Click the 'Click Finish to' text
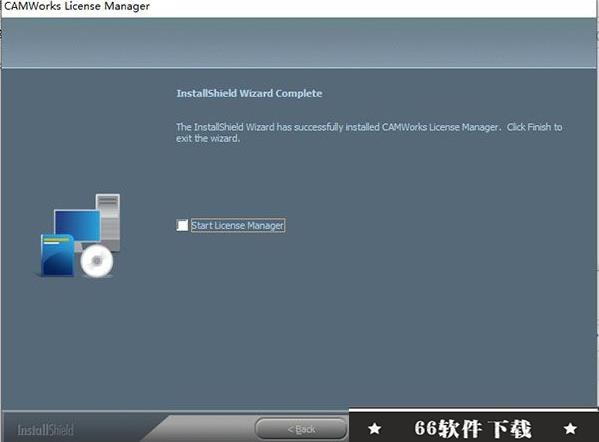The height and width of the screenshot is (442, 599). coord(534,127)
